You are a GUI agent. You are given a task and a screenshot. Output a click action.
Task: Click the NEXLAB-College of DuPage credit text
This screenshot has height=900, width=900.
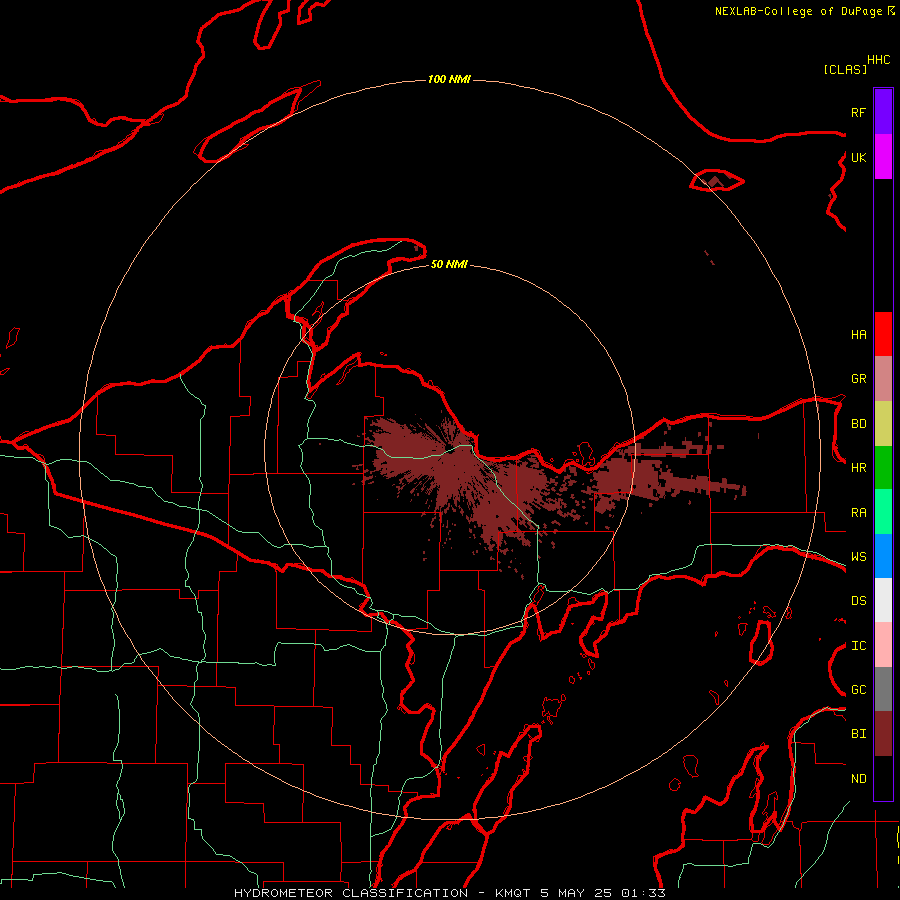tap(804, 11)
